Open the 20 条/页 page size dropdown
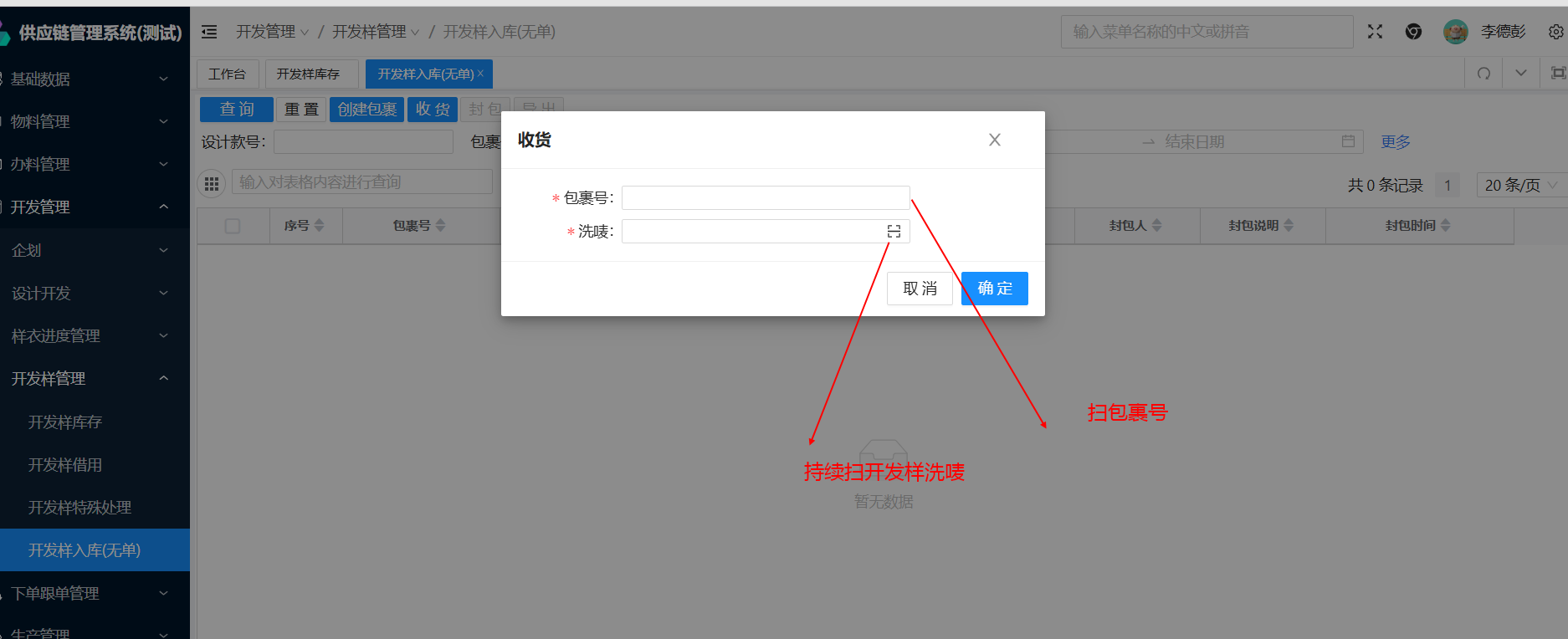Screen dimensions: 1568x639 point(1519,185)
